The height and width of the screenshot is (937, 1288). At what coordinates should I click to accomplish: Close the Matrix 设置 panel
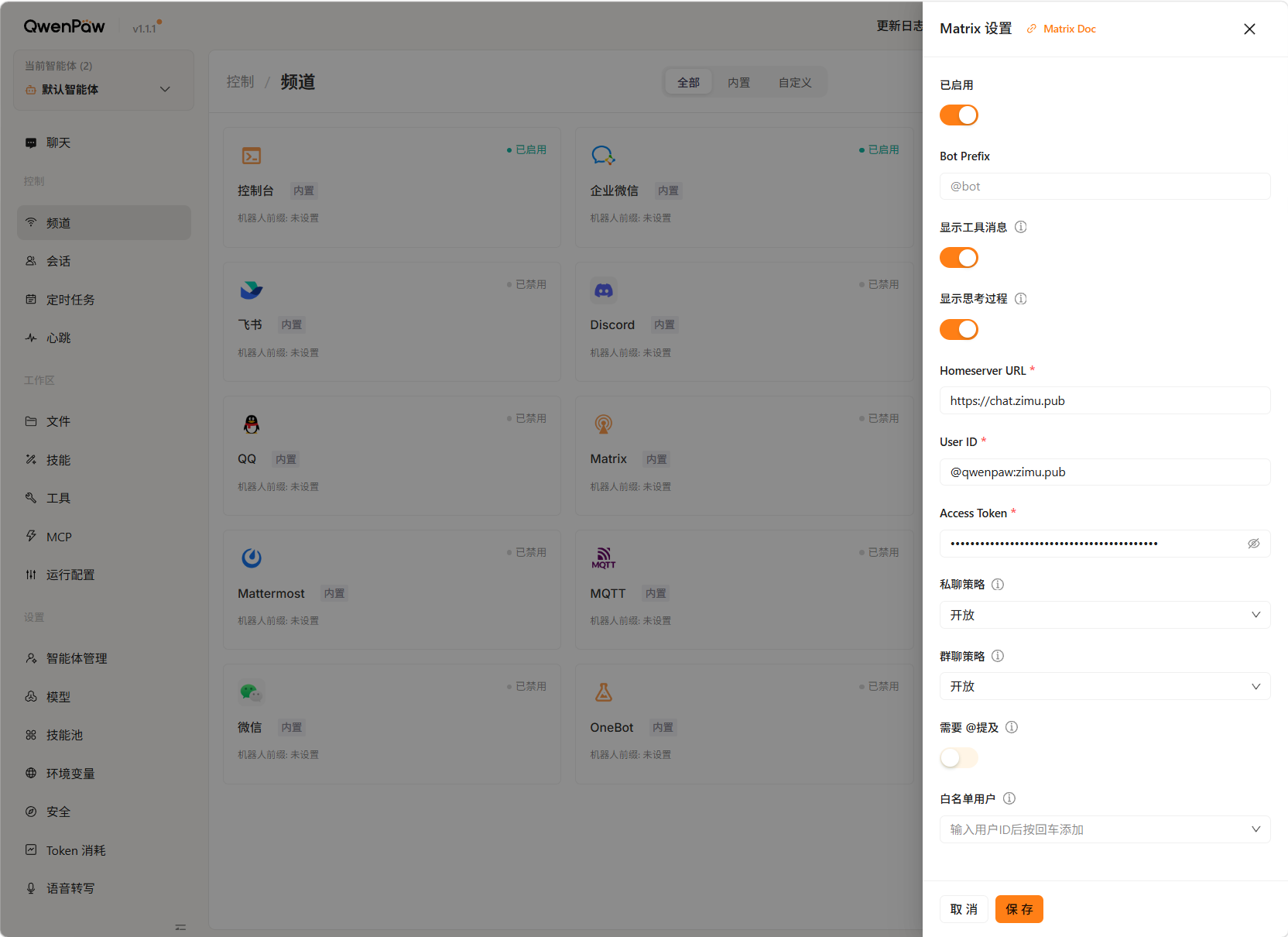click(x=1249, y=29)
